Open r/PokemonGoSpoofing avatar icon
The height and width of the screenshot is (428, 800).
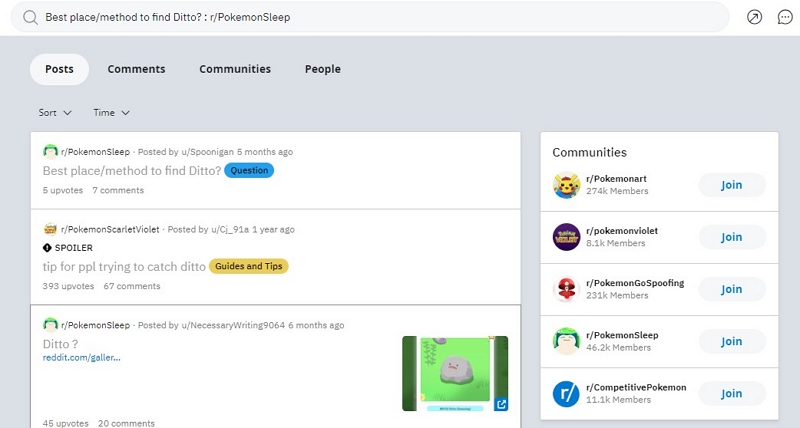click(x=566, y=289)
